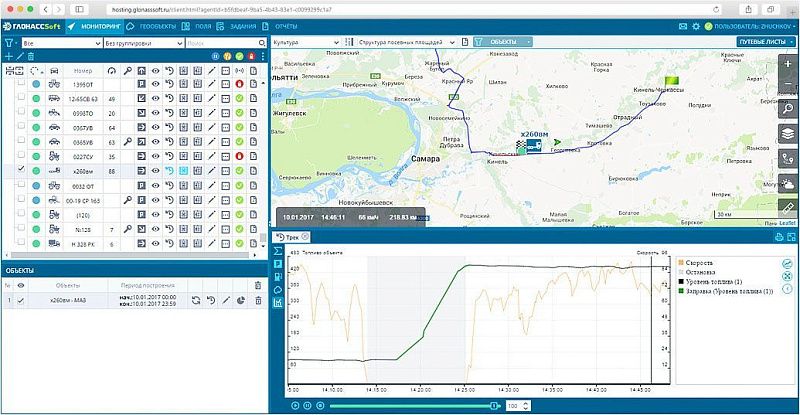Adjust the track playback slider
Image resolution: width=800 pixels, height=415 pixels.
(x=495, y=406)
